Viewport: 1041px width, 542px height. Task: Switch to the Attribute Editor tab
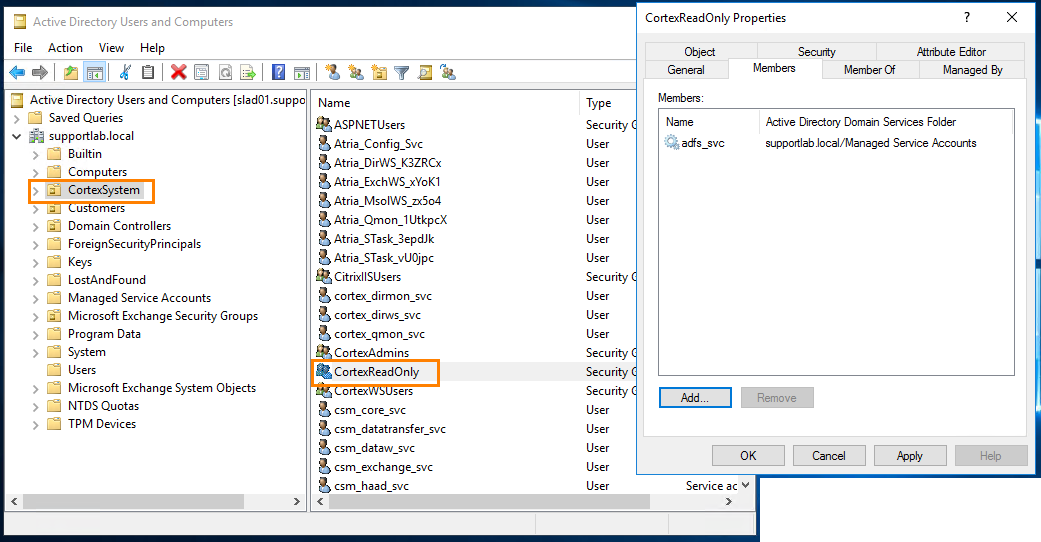tap(950, 52)
